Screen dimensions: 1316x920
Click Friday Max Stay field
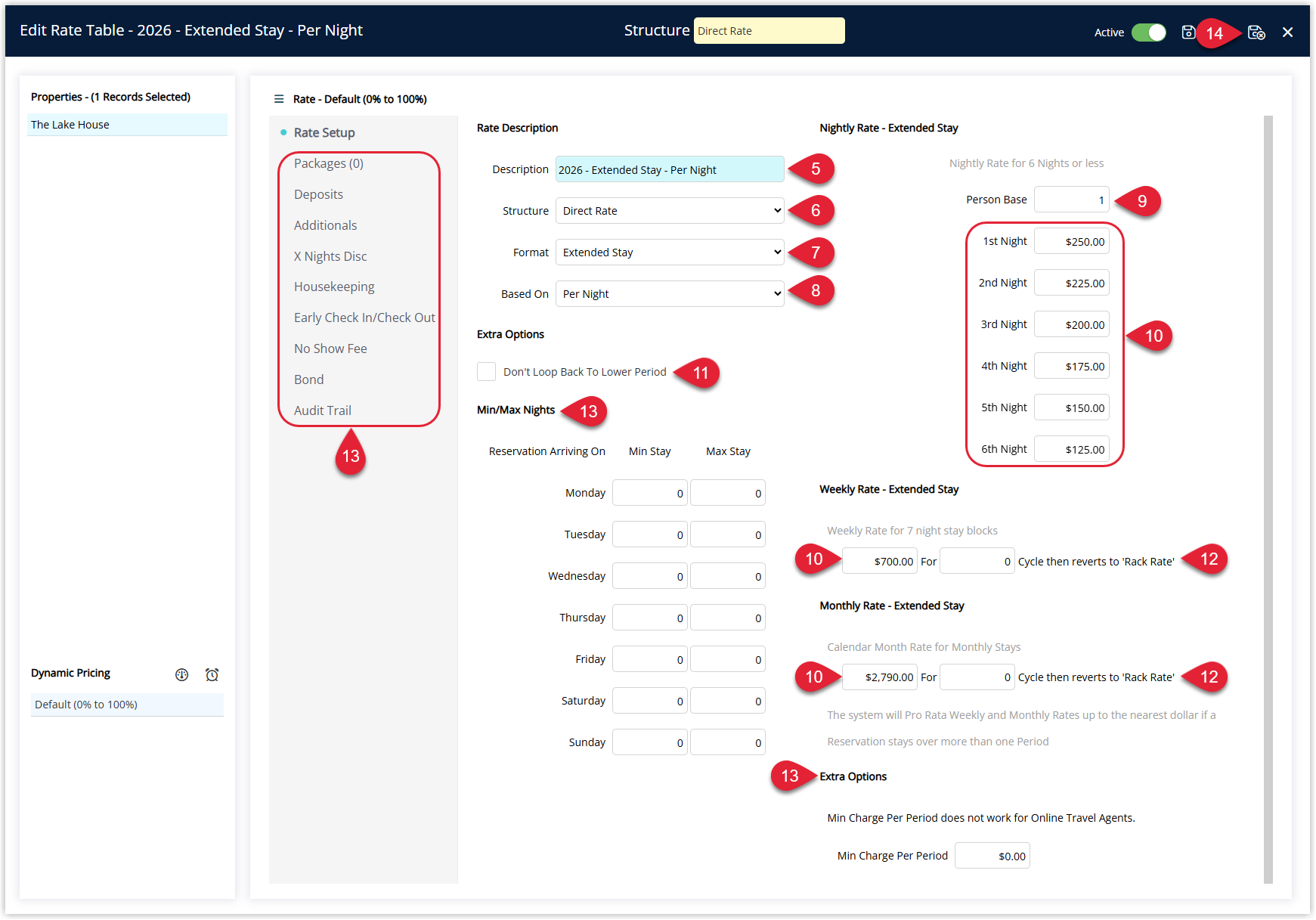[x=728, y=659]
